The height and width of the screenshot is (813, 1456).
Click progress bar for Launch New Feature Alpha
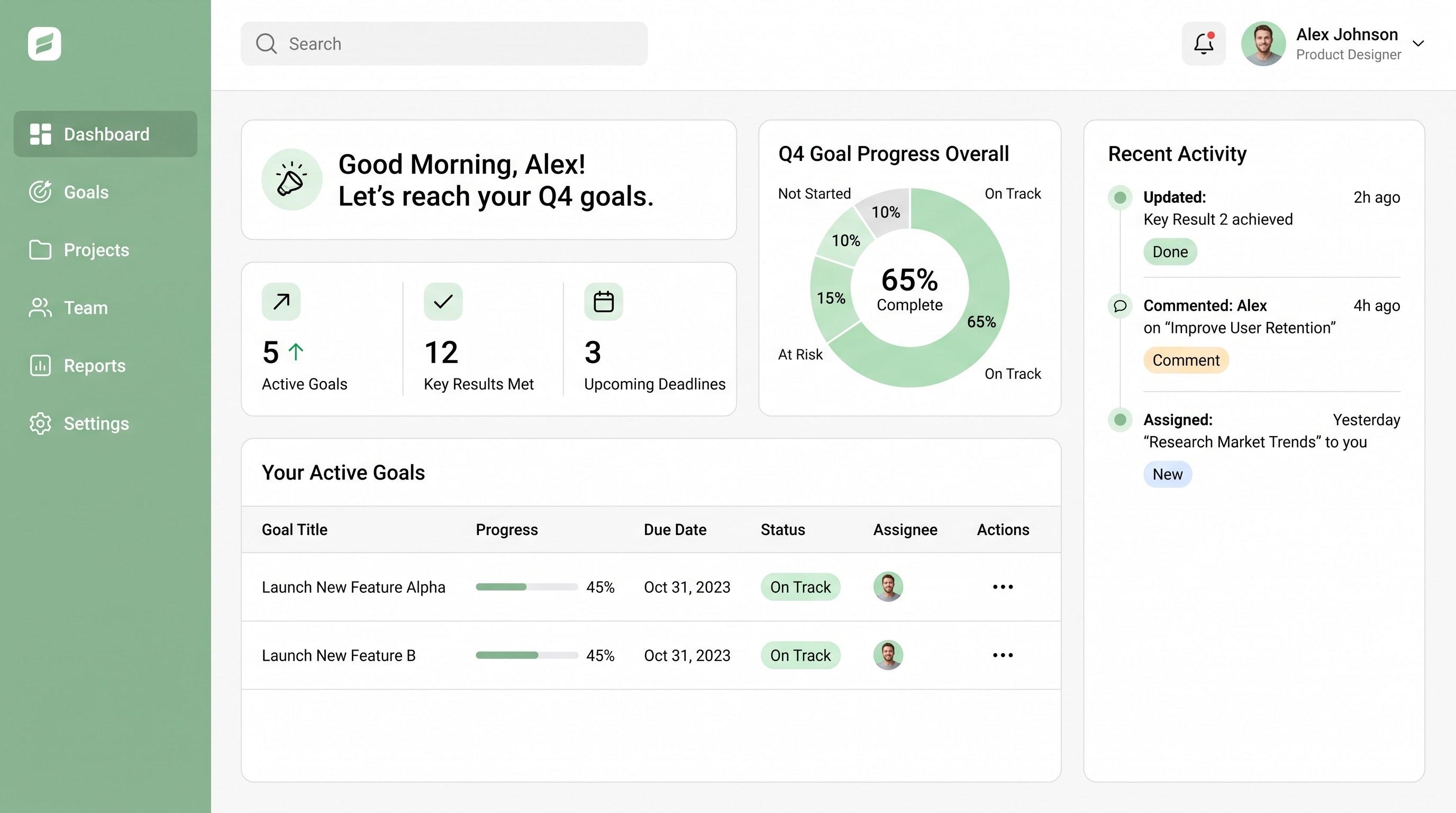coord(526,587)
